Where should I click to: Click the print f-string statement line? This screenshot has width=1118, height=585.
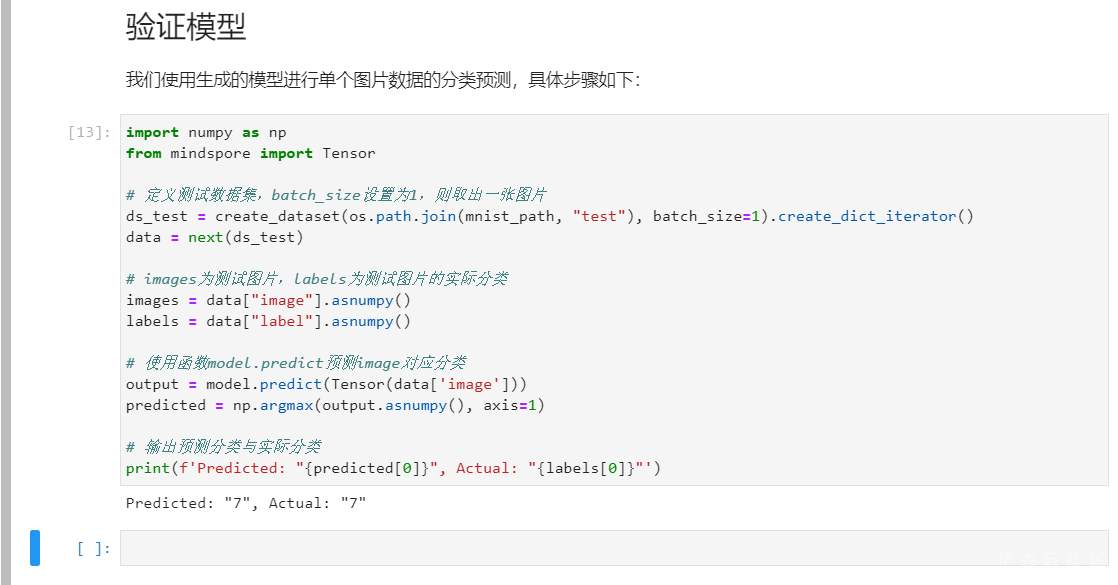pos(393,468)
